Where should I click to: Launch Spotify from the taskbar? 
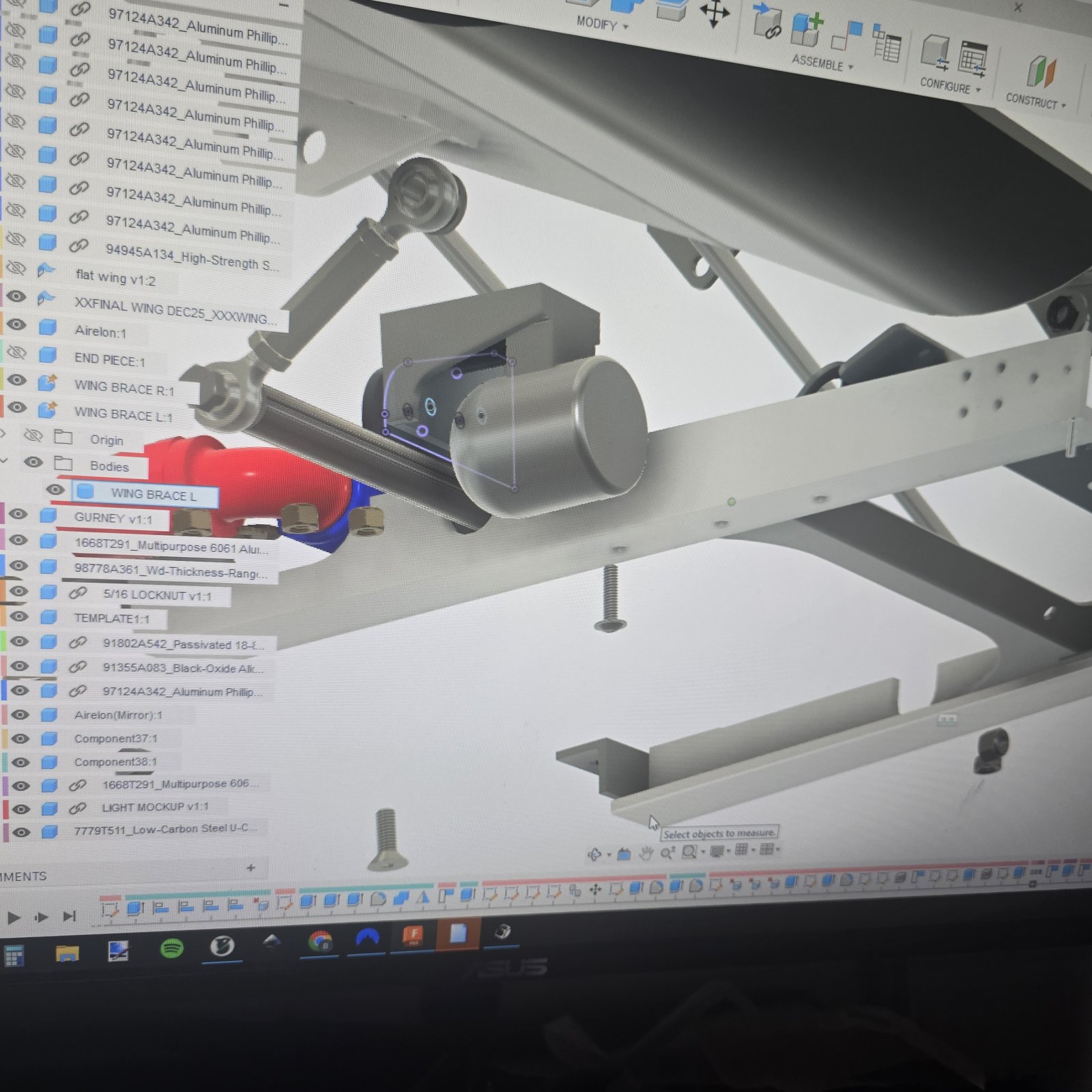[171, 948]
